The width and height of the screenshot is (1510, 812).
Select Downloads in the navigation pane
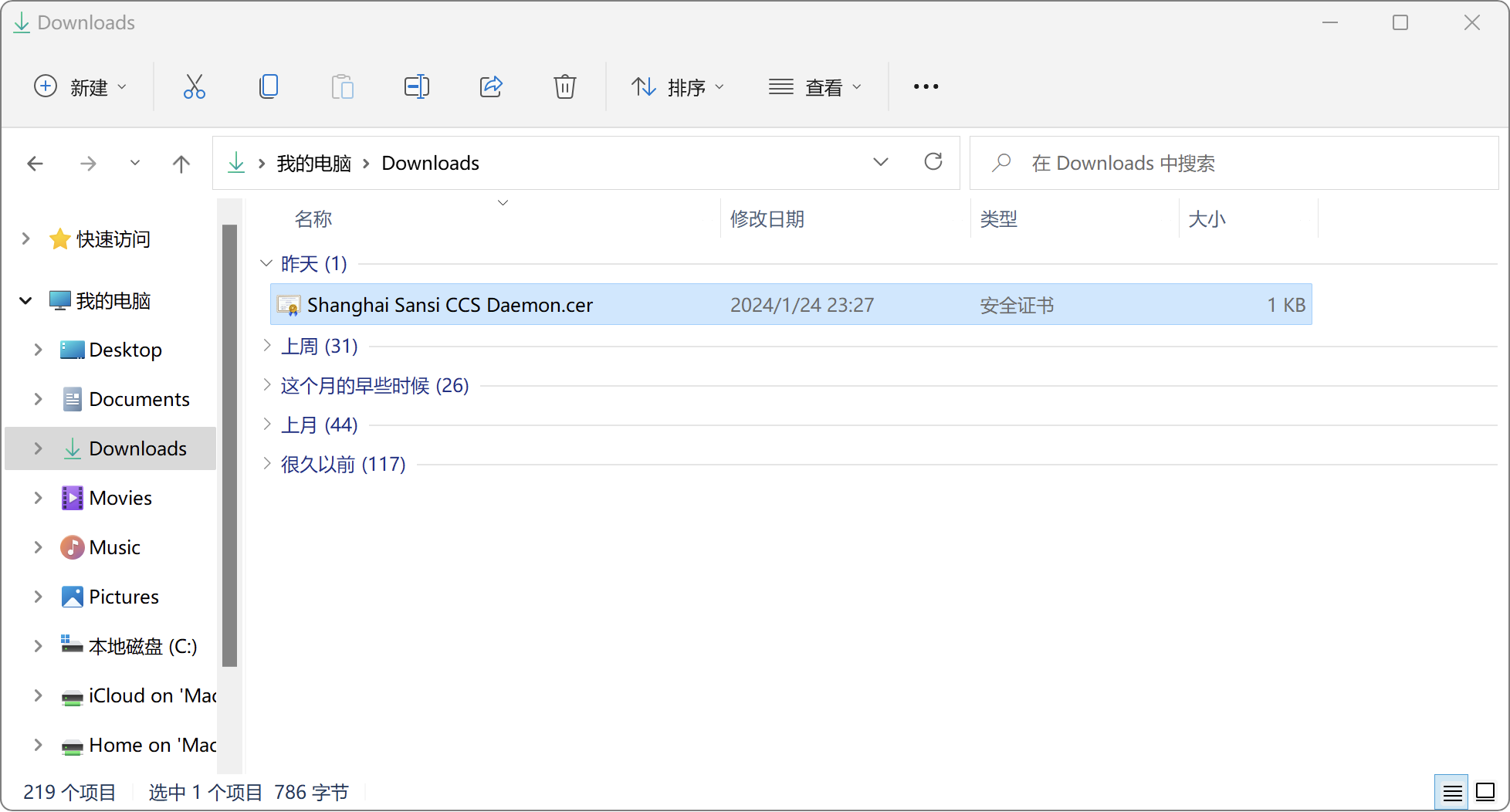point(110,448)
